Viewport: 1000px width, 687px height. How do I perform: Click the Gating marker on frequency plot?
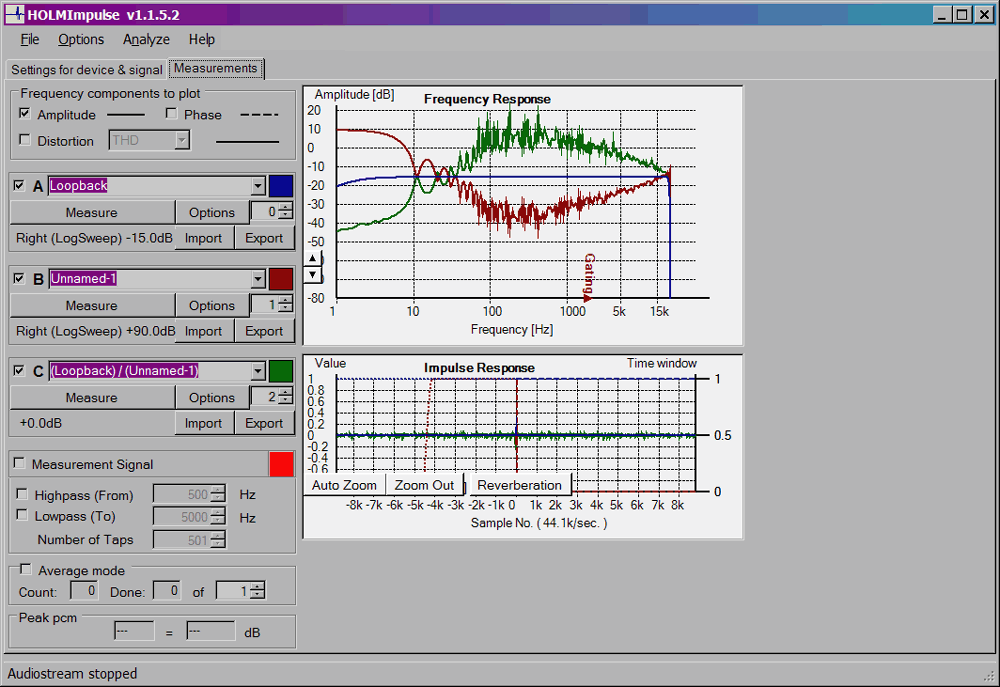click(x=589, y=277)
